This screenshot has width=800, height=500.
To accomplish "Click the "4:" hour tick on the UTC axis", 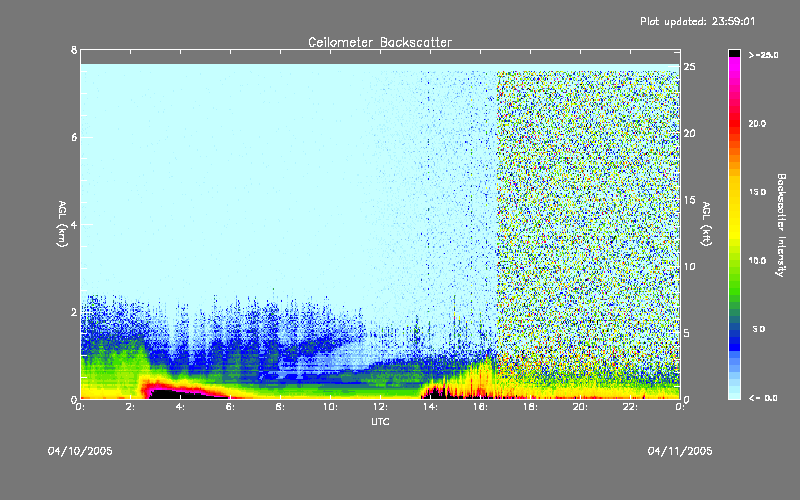I will 181,407.
